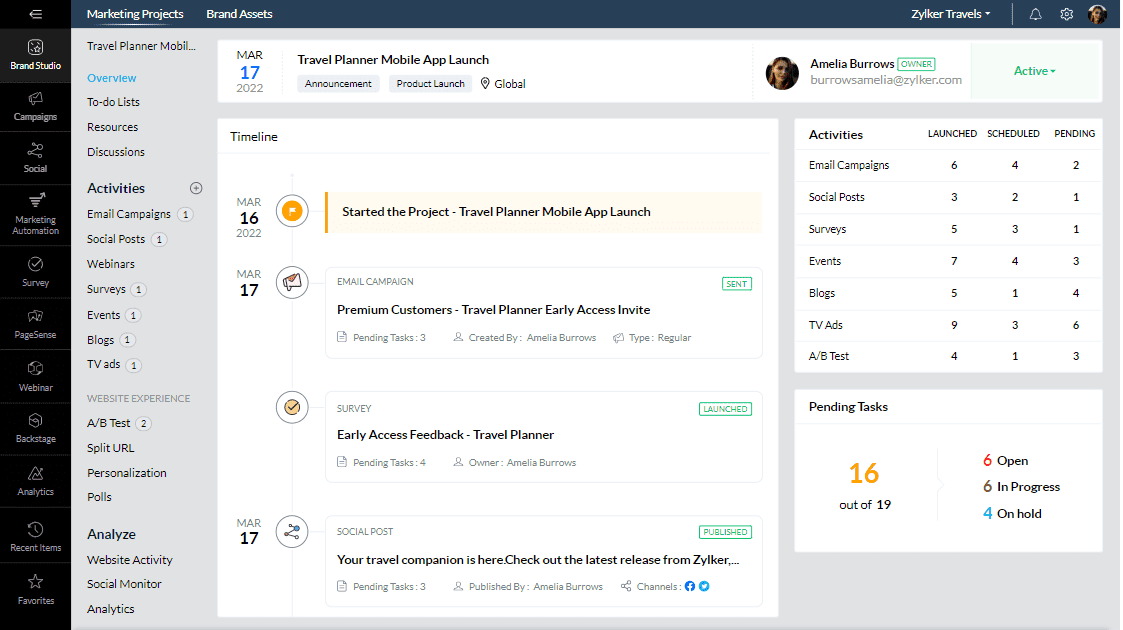This screenshot has width=1123, height=630.
Task: Click the user profile avatar in the top bar
Action: click(x=1097, y=14)
